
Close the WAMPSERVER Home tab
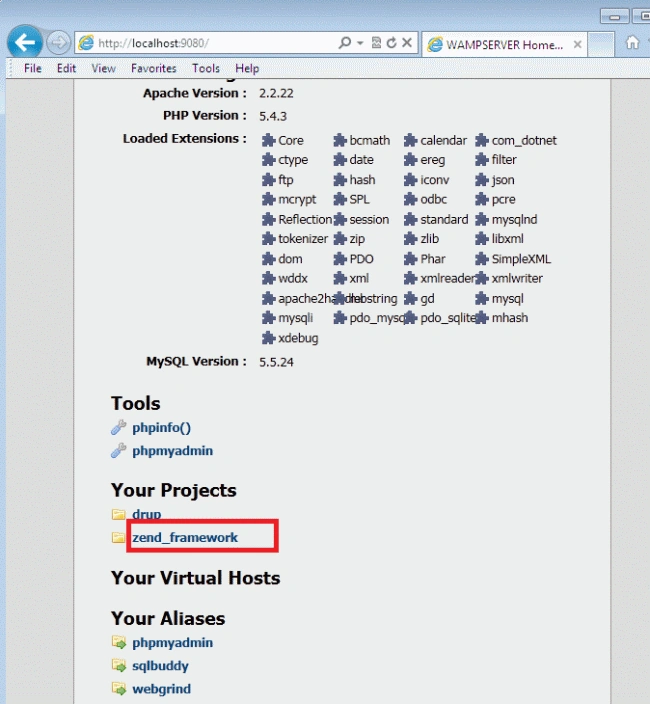click(x=578, y=44)
